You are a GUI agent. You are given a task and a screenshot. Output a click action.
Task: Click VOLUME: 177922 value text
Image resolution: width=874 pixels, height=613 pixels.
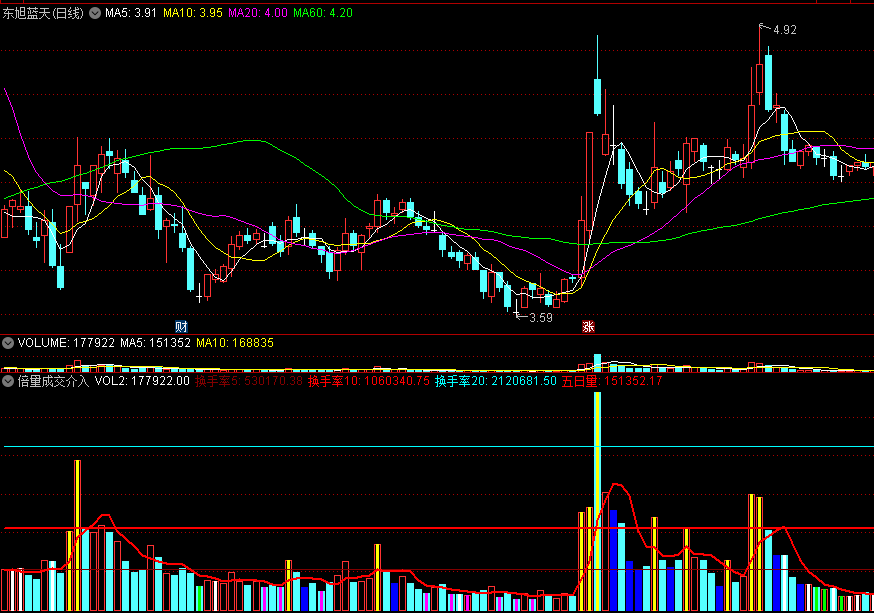click(x=66, y=343)
